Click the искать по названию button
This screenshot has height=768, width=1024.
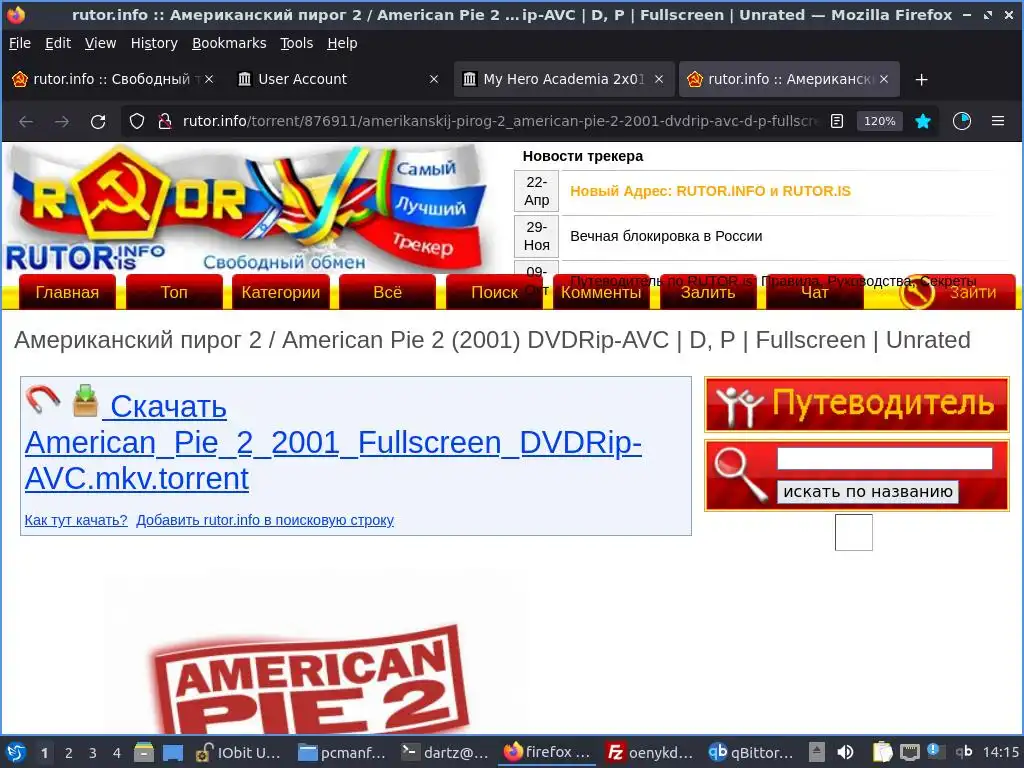click(867, 491)
